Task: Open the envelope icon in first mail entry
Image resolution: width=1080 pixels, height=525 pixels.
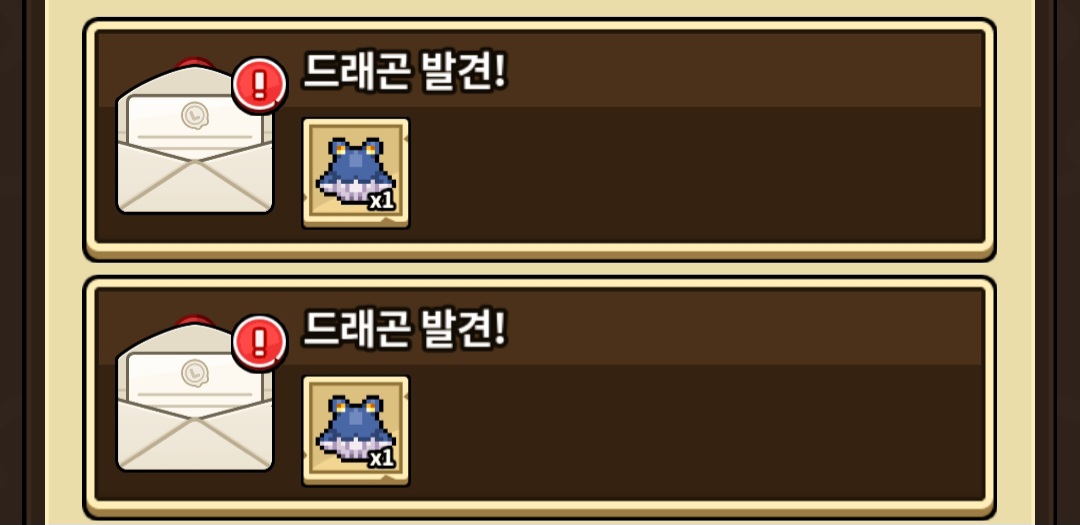Action: pos(195,139)
